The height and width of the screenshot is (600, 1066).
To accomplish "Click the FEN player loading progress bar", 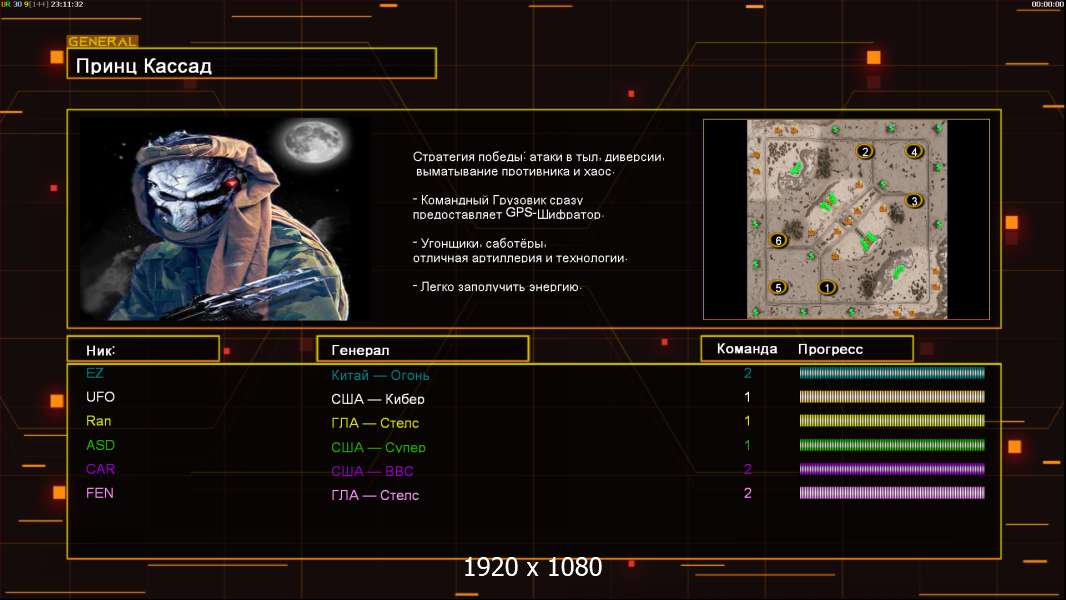I will tap(892, 493).
